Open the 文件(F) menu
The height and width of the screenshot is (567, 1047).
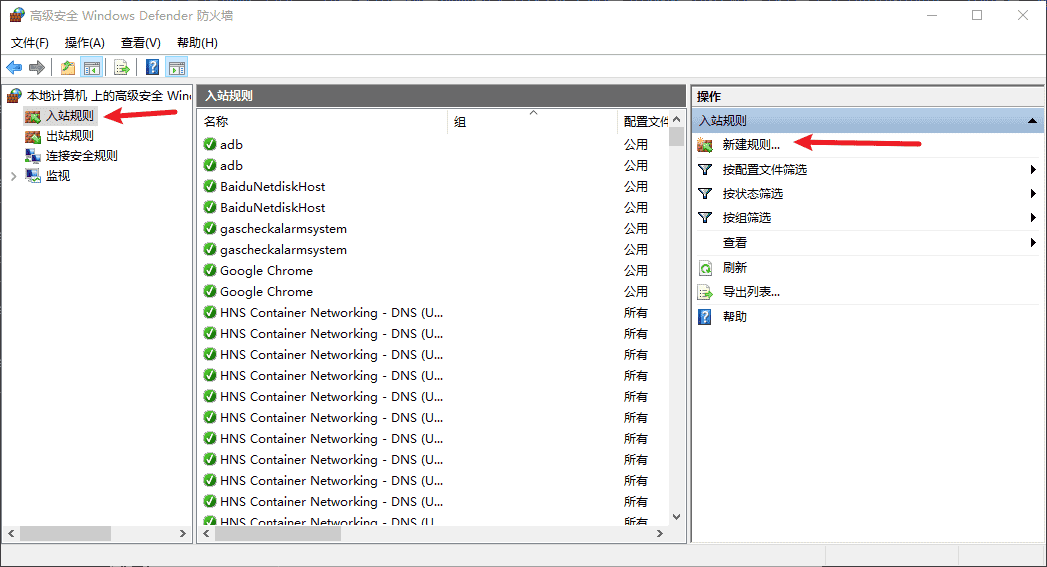tap(29, 43)
